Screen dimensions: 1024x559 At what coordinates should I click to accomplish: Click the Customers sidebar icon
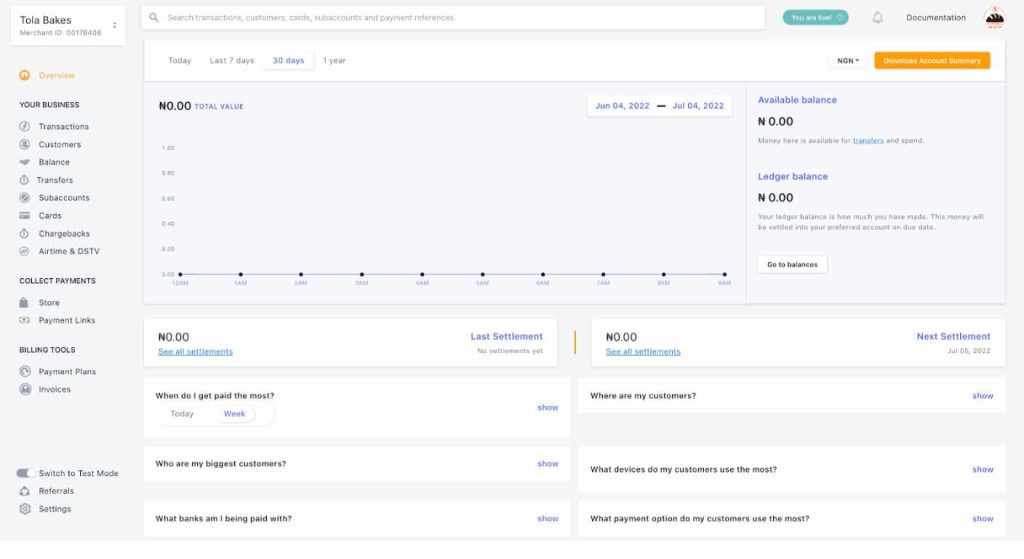[x=24, y=144]
